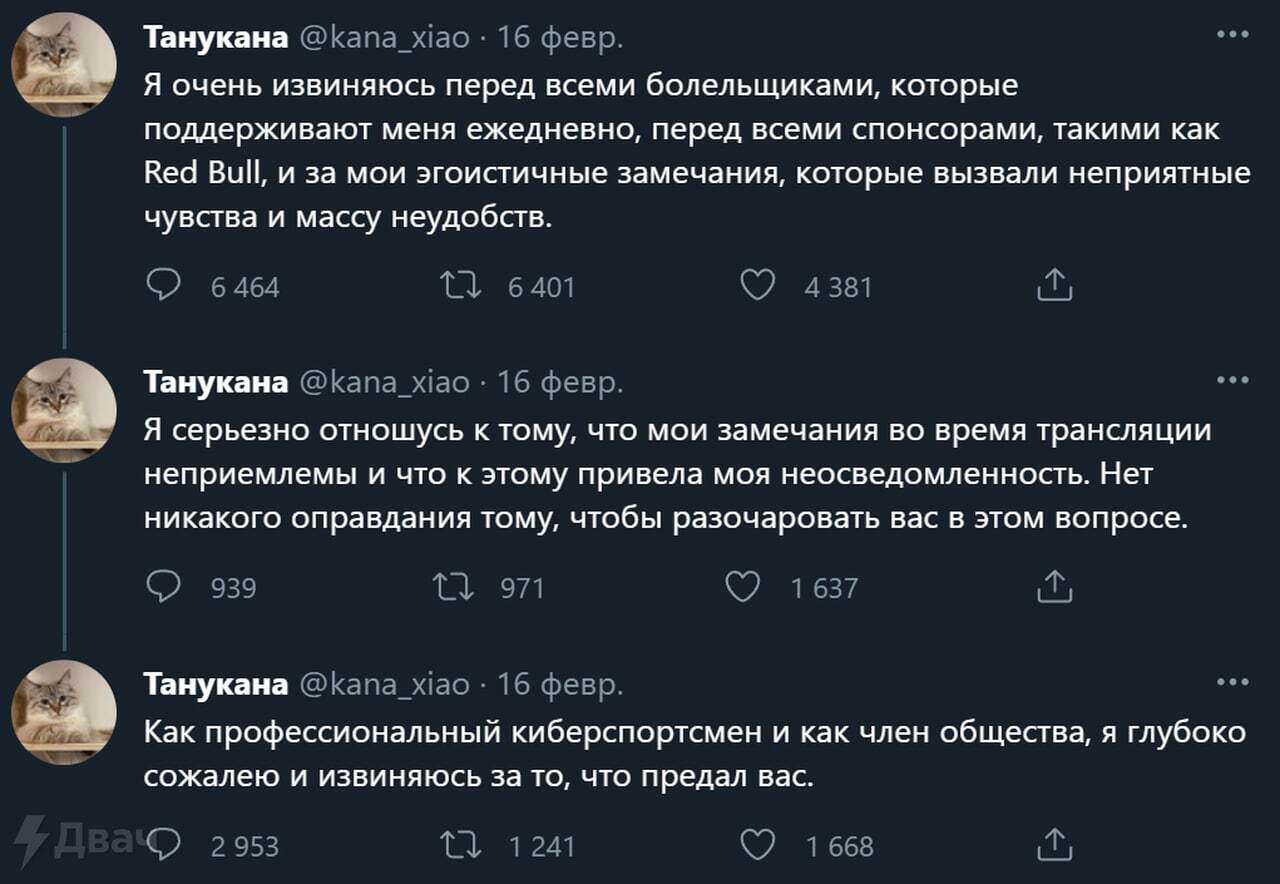Screen dimensions: 1280x884
Task: Open the cat avatar of third tweet
Action: 64,711
